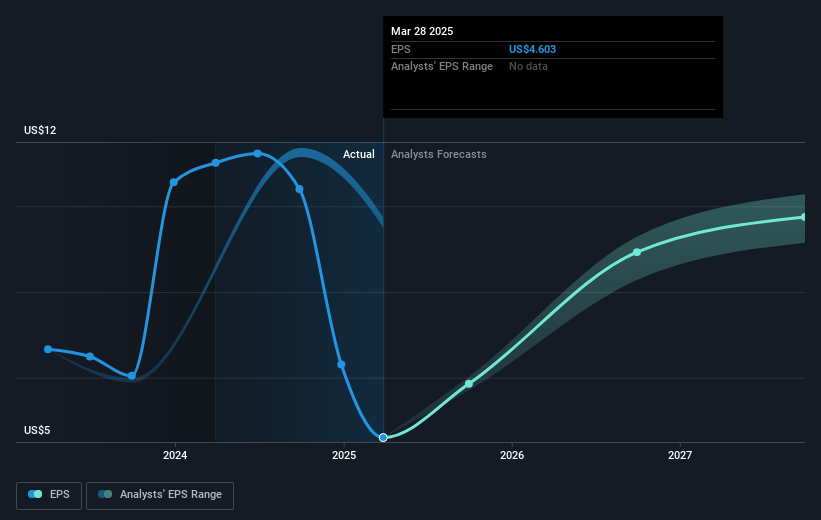Click the 2025 x-axis label

[x=344, y=455]
